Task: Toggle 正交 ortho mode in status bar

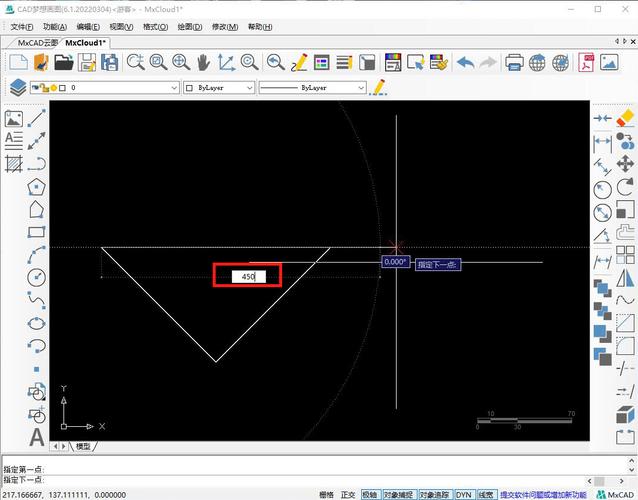Action: click(348, 494)
